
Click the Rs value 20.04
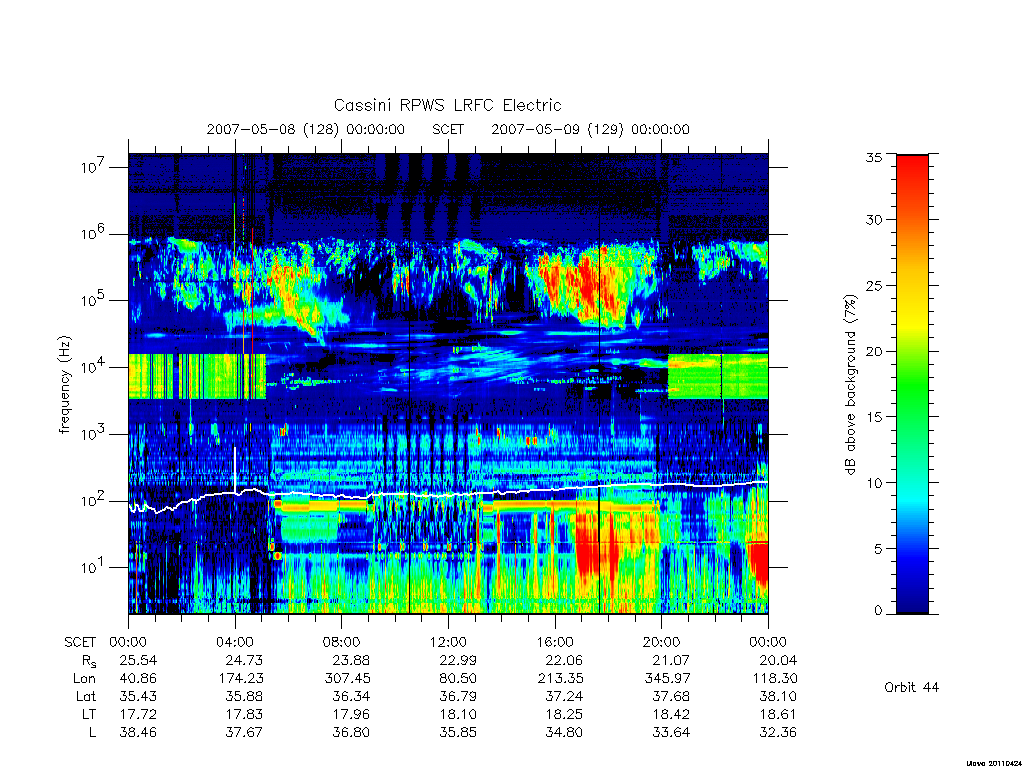click(778, 660)
